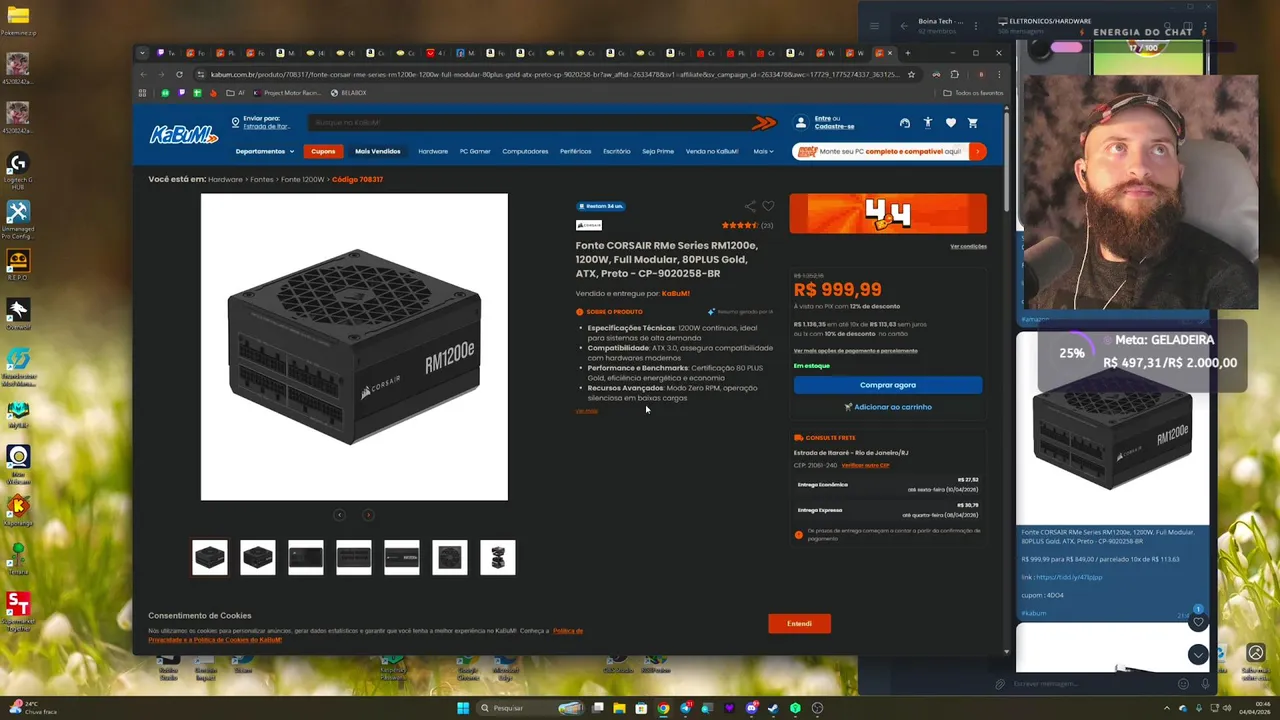Expand product description with Ver mais

pos(587,411)
